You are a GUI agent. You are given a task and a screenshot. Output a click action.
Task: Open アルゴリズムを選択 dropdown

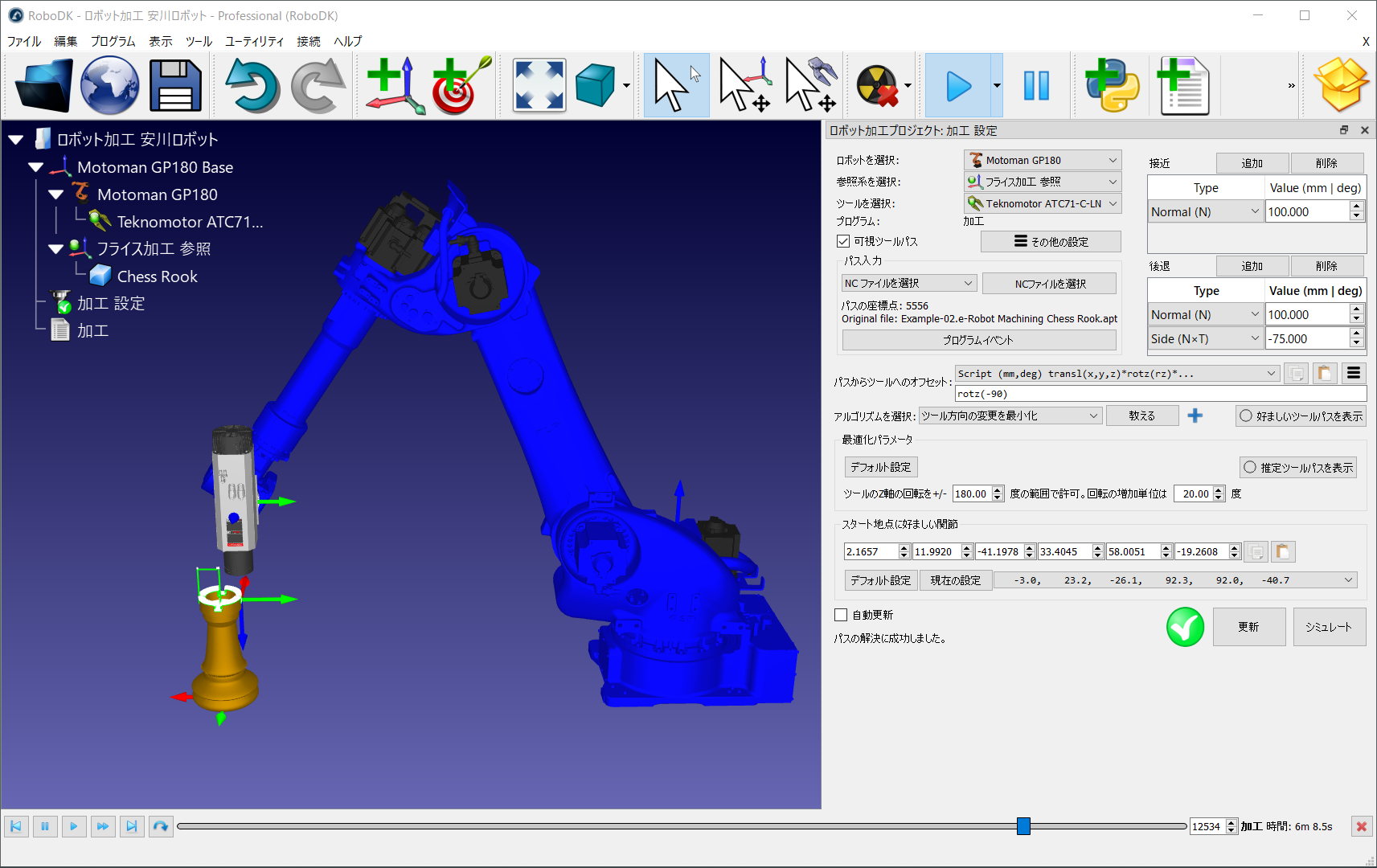[x=1010, y=416]
